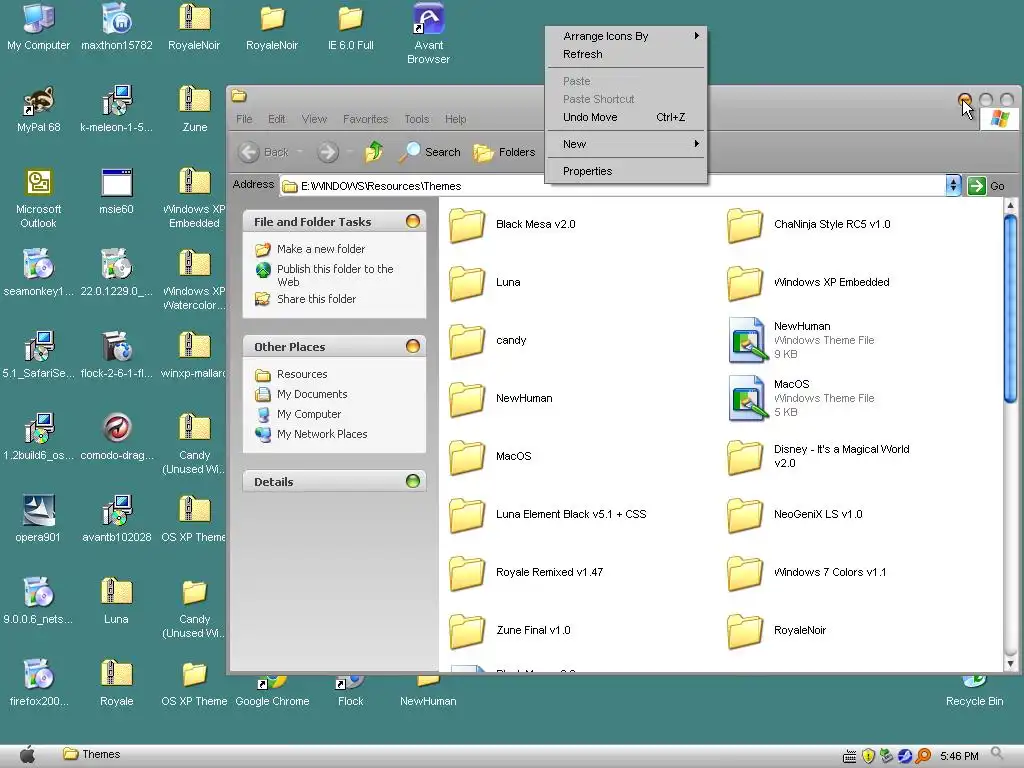This screenshot has height=768, width=1024.
Task: Expand the New submenu
Action: pos(626,144)
